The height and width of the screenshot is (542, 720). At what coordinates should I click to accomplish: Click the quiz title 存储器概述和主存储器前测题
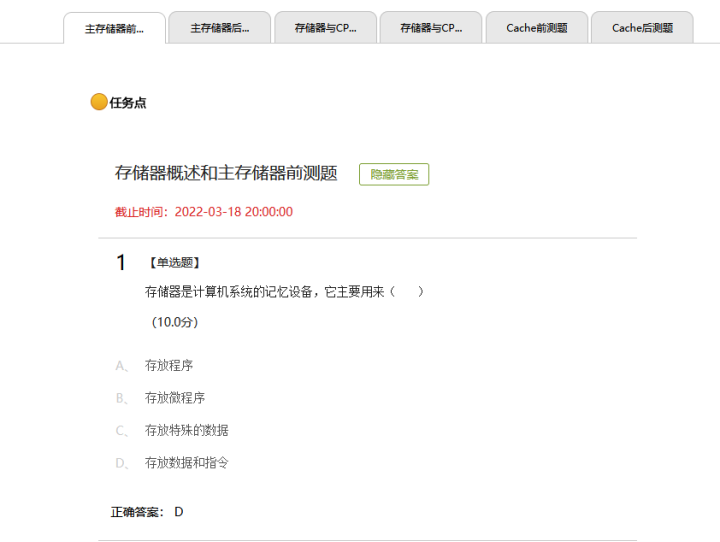click(226, 173)
